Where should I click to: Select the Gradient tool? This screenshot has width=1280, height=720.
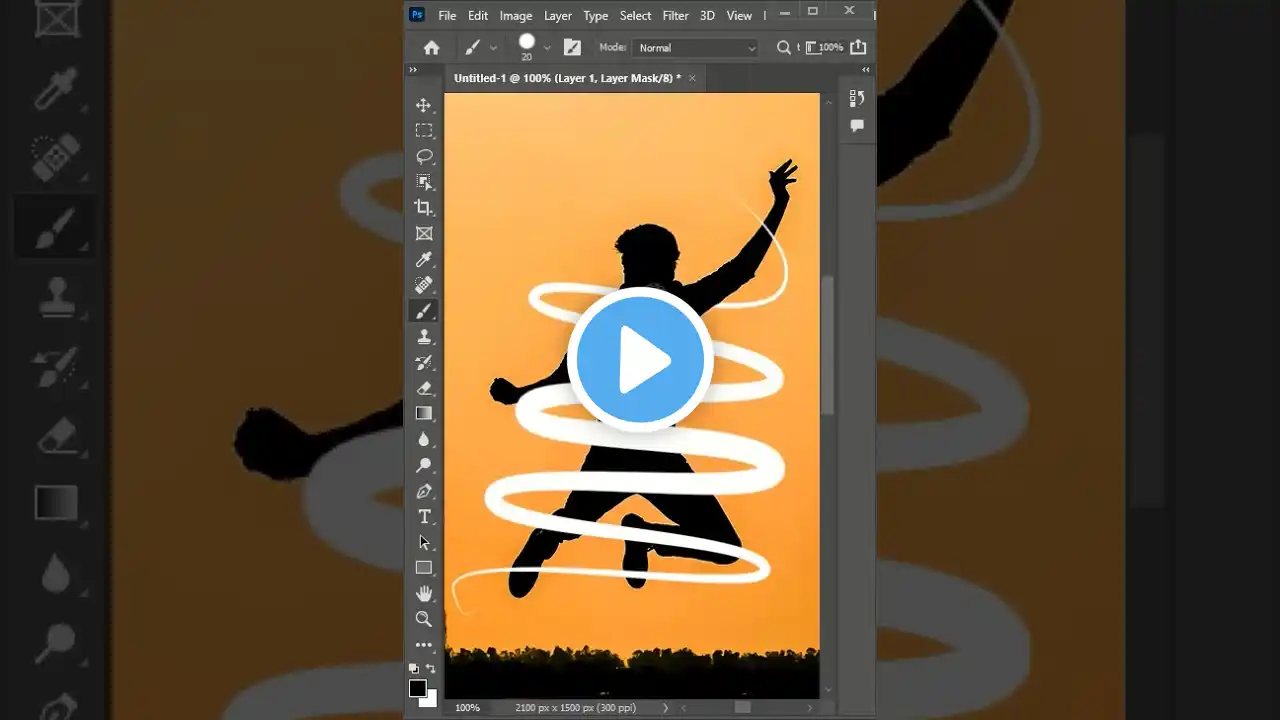coord(424,413)
